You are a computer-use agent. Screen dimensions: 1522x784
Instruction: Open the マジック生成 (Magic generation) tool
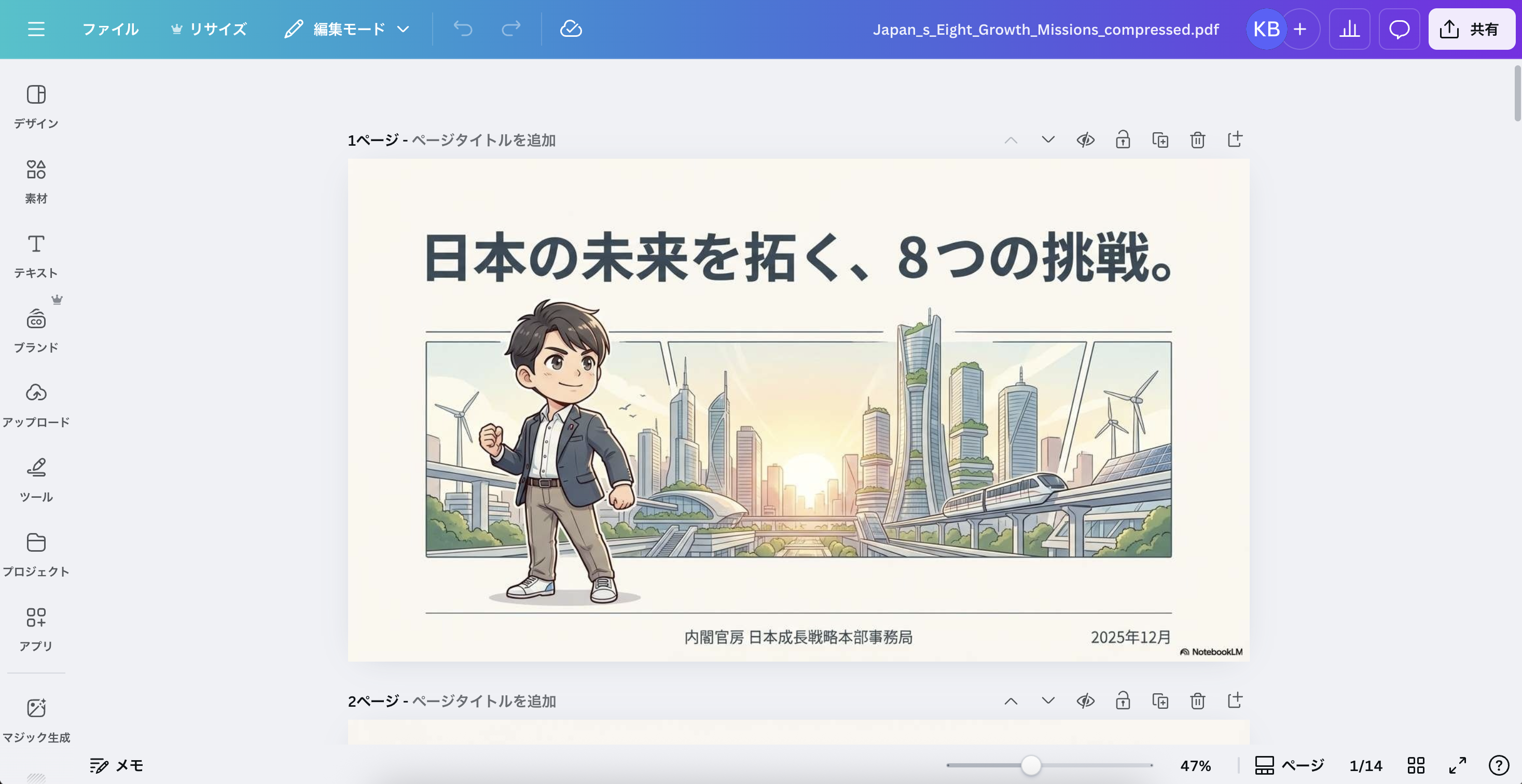pos(36,719)
